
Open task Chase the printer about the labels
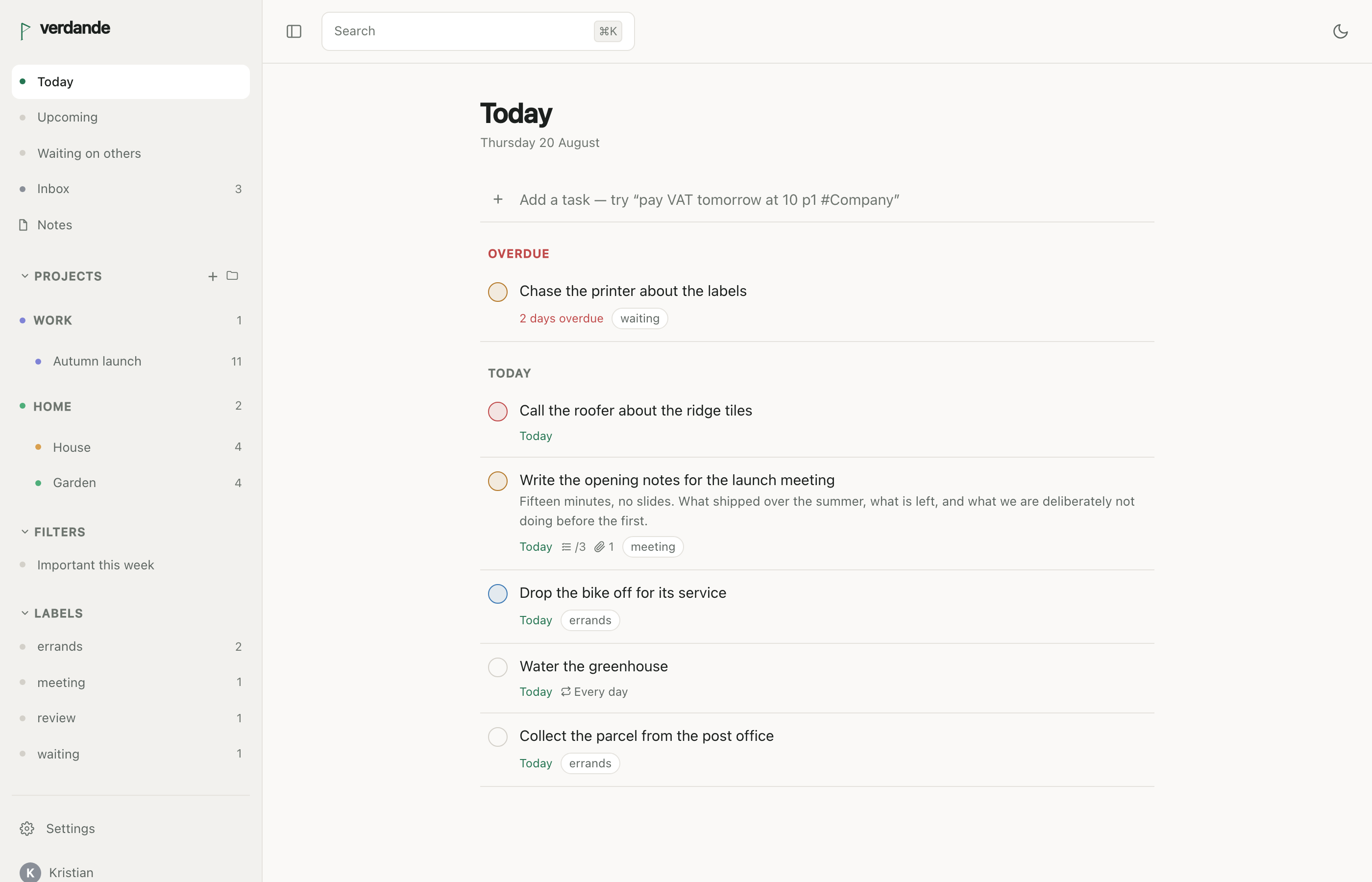(633, 291)
